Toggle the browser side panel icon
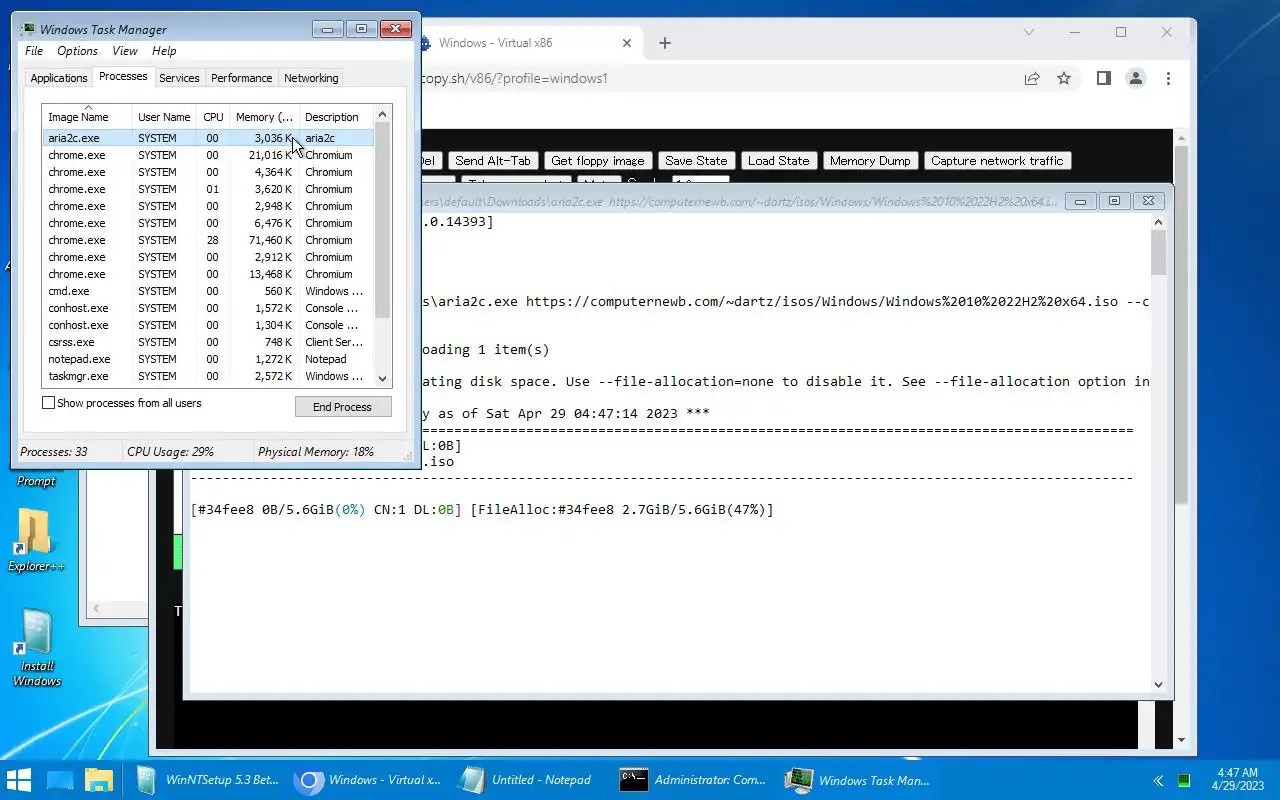1280x800 pixels. [x=1104, y=78]
